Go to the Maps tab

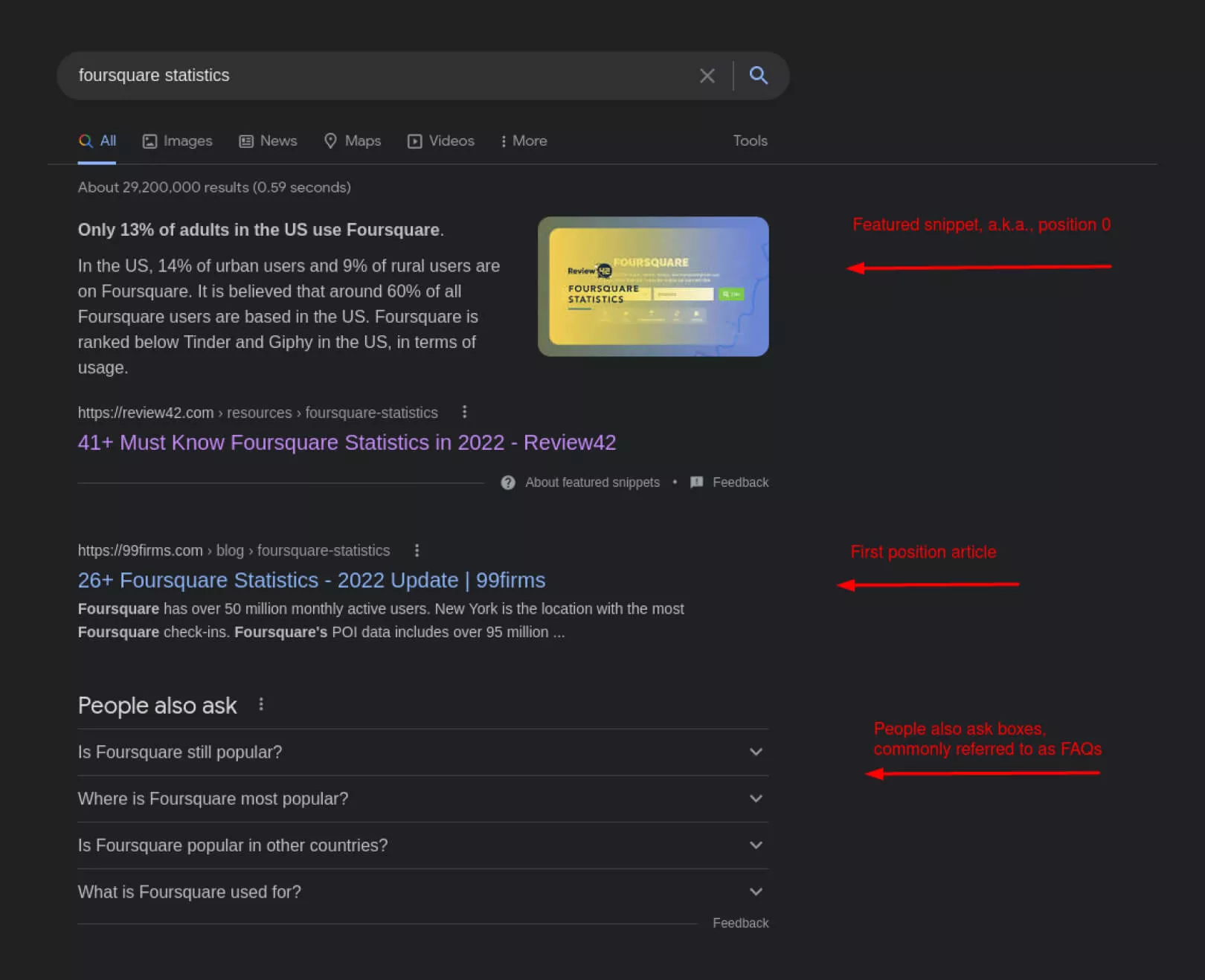[x=353, y=141]
